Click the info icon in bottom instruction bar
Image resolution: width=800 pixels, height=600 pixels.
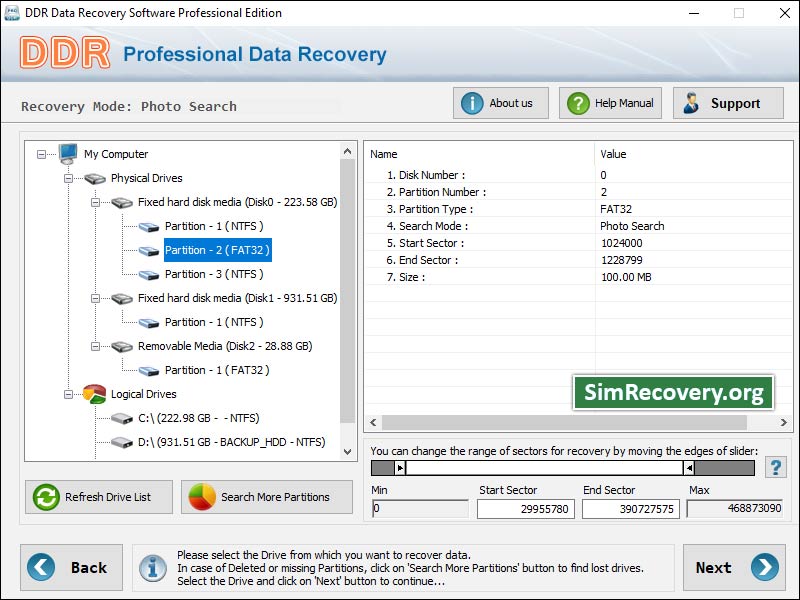[x=152, y=568]
